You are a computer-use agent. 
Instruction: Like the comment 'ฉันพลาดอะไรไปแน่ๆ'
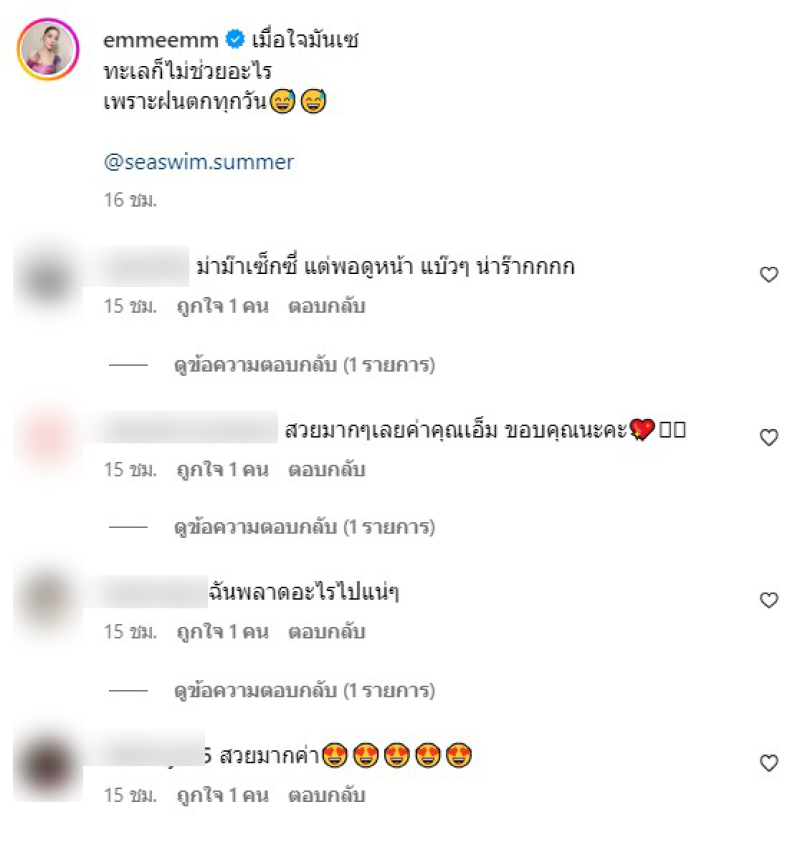coord(769,600)
